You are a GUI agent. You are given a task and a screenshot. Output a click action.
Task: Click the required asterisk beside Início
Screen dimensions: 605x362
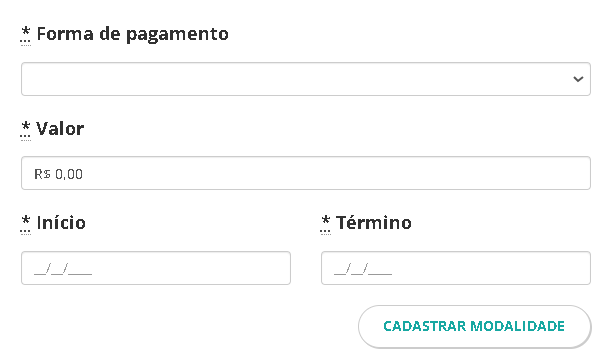point(25,224)
